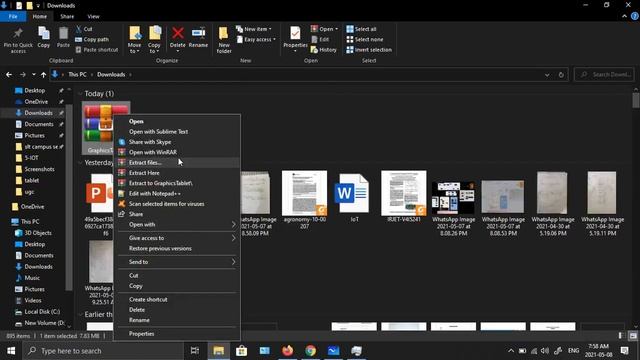This screenshot has width=640, height=360.
Task: Select 3D Objects in sidebar
Action: [x=38, y=233]
